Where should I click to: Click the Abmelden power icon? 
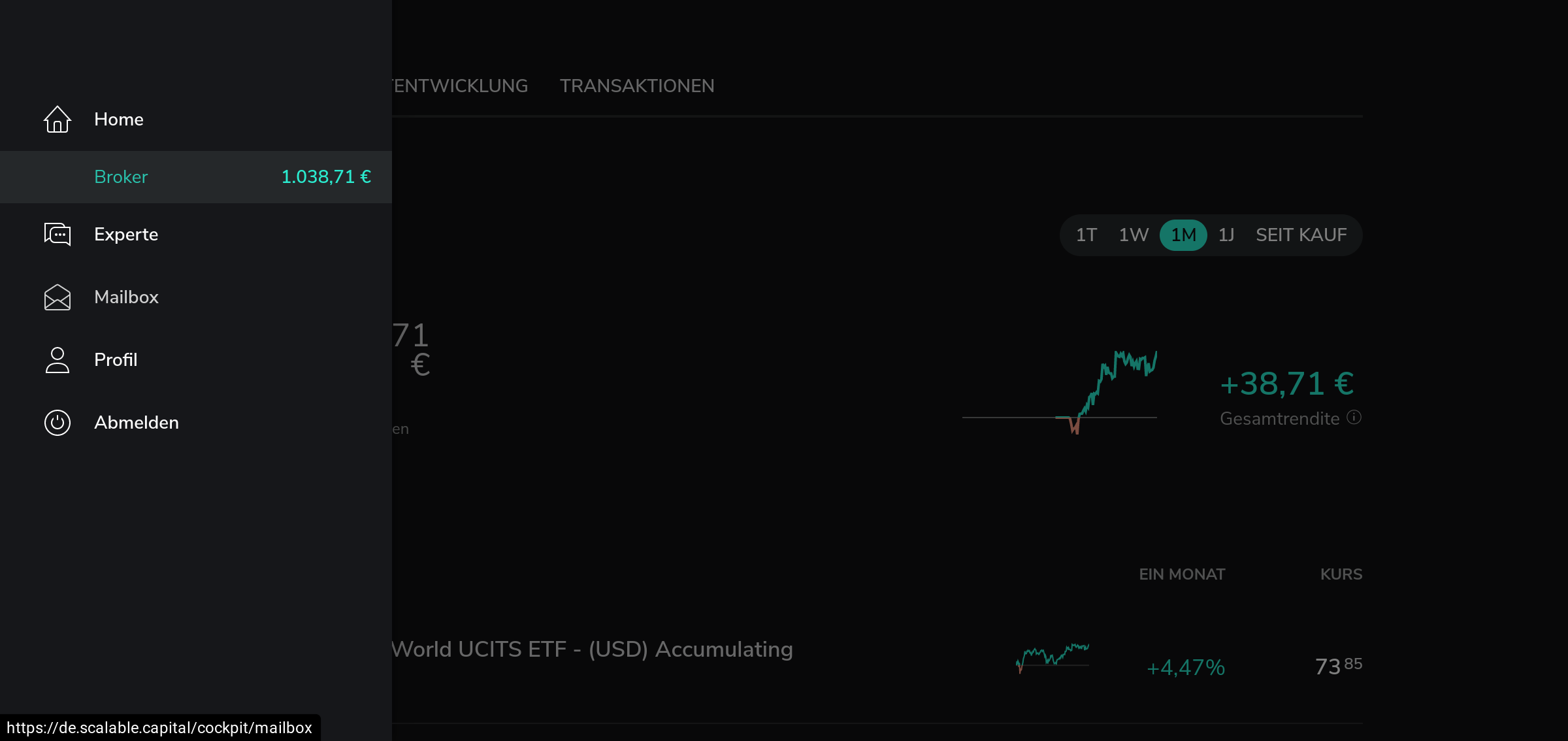point(57,423)
